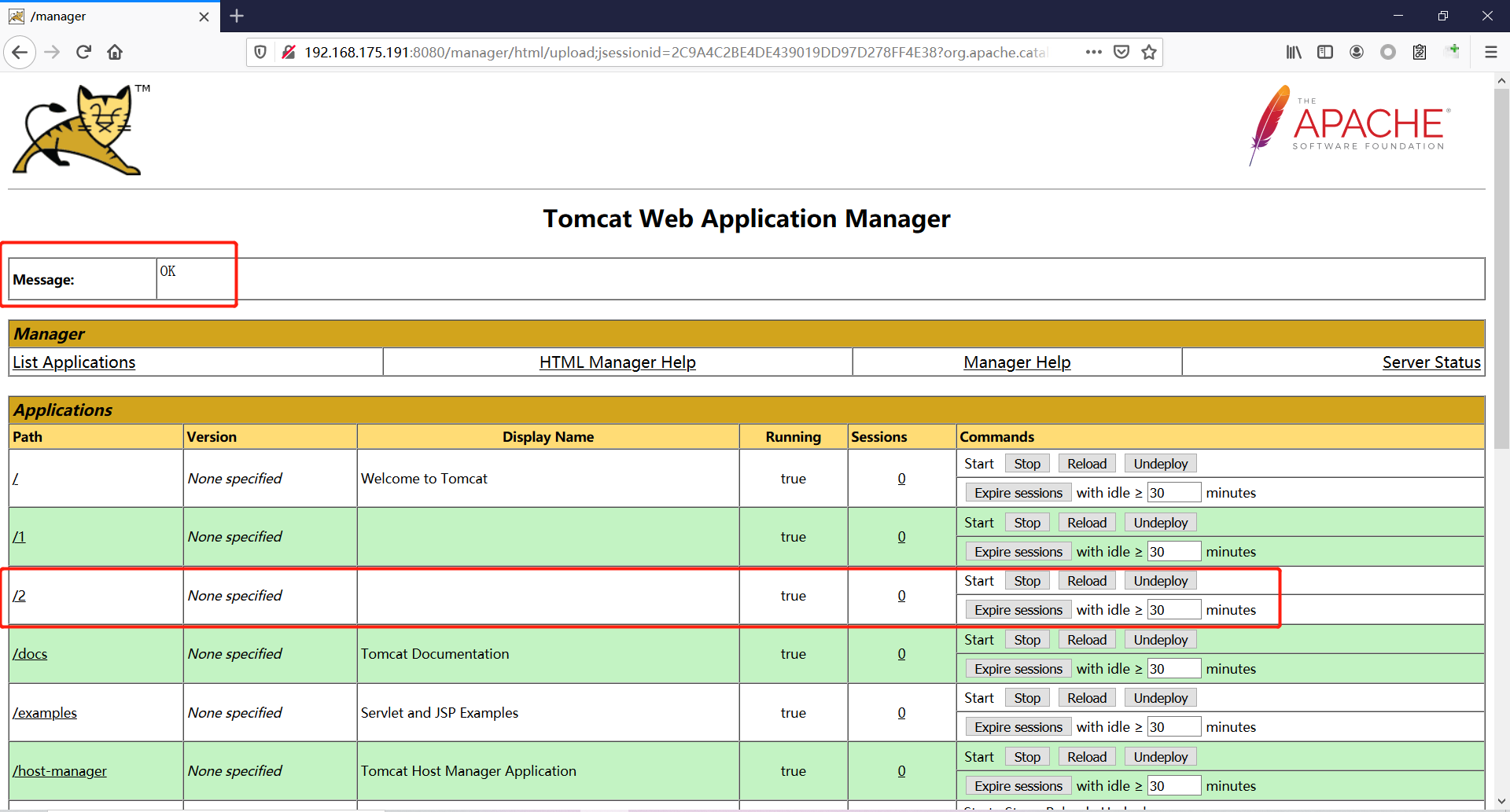Viewport: 1510px width, 812px height.
Task: Click the vertical scrollbar thumb
Action: 1501,267
